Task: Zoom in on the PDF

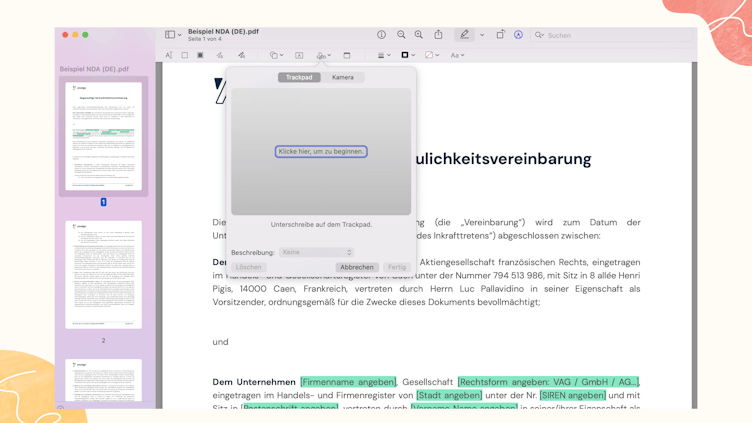Action: (x=419, y=35)
